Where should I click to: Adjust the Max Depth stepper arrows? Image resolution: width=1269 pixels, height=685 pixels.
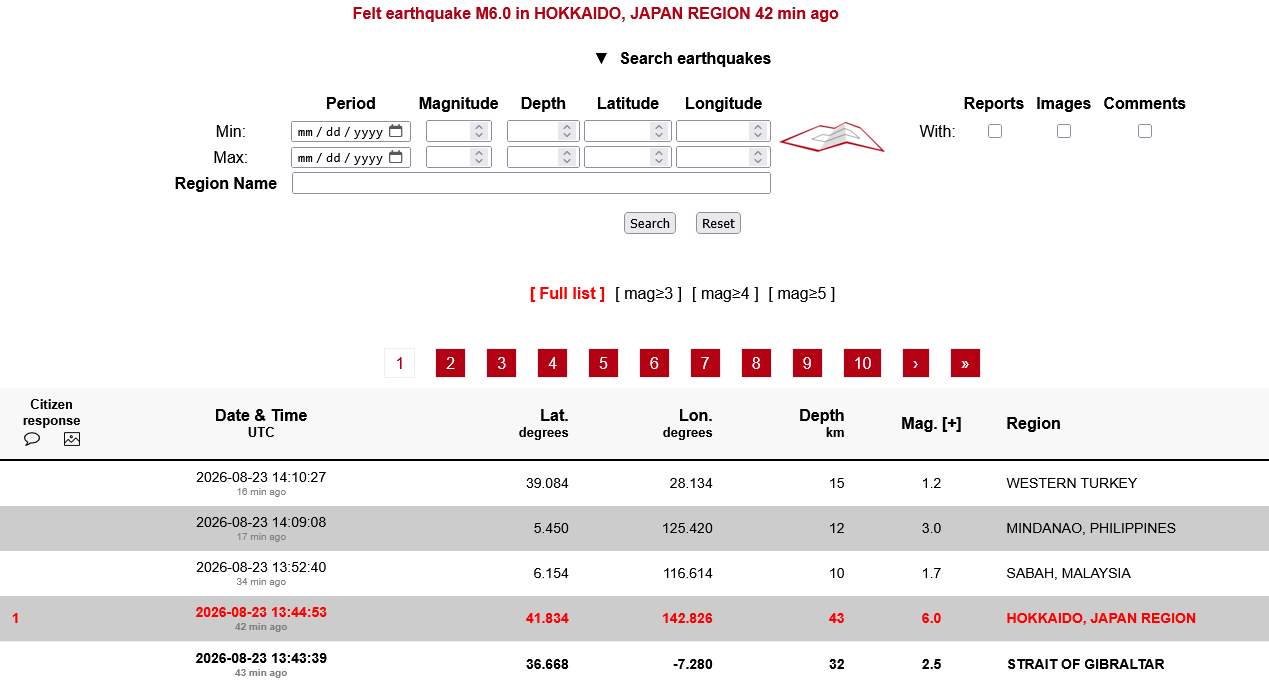pyautogui.click(x=567, y=157)
